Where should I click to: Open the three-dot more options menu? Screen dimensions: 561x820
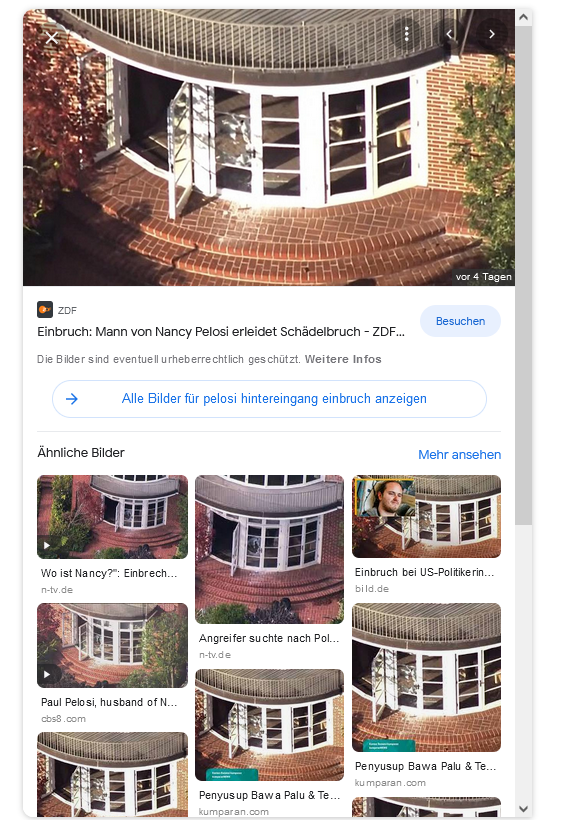click(406, 34)
